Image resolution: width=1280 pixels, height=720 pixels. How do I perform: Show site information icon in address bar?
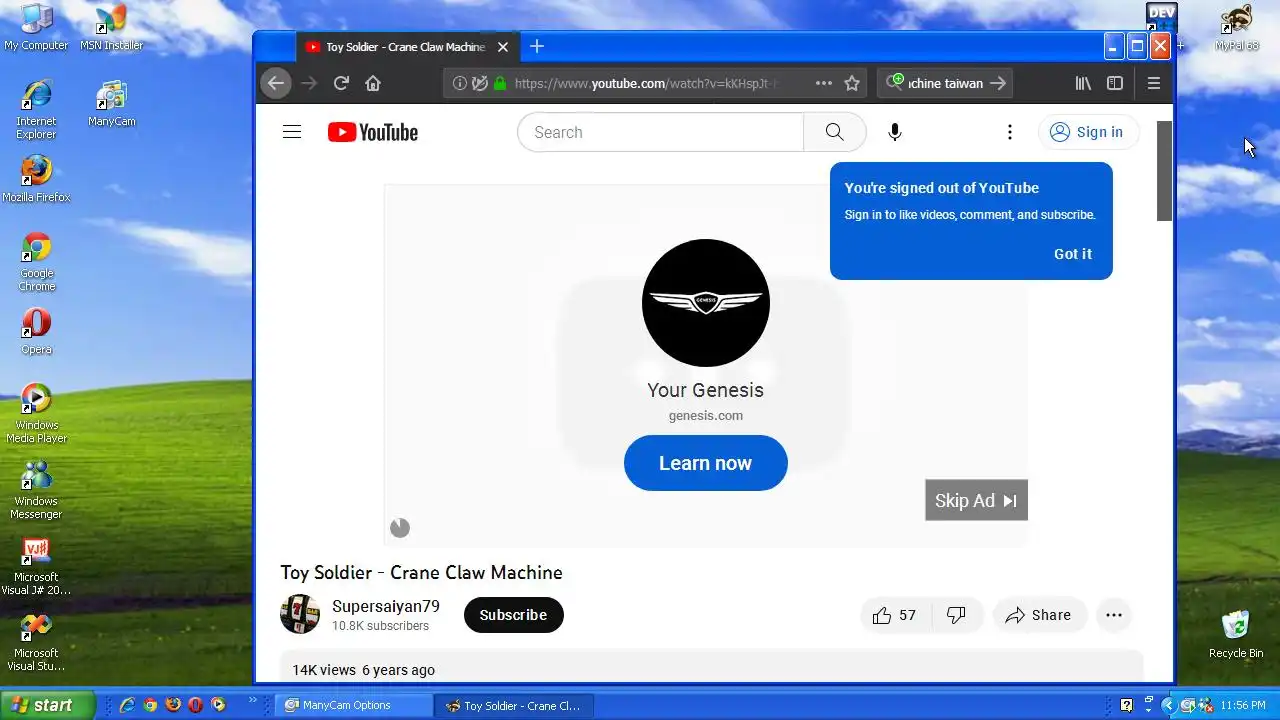pyautogui.click(x=459, y=83)
